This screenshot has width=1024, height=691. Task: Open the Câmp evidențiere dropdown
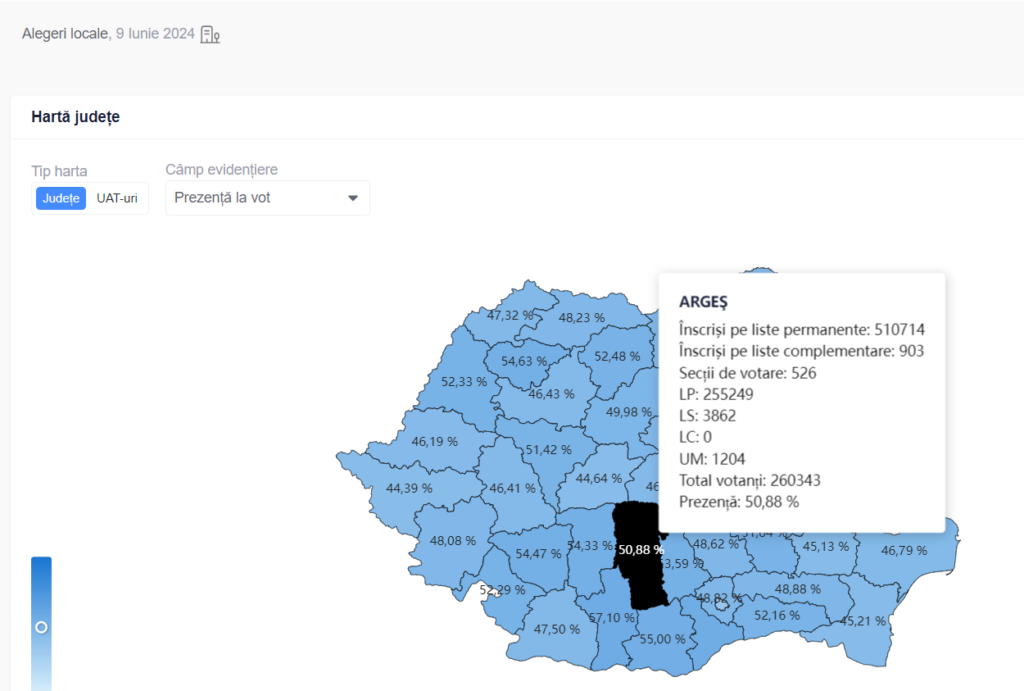267,198
